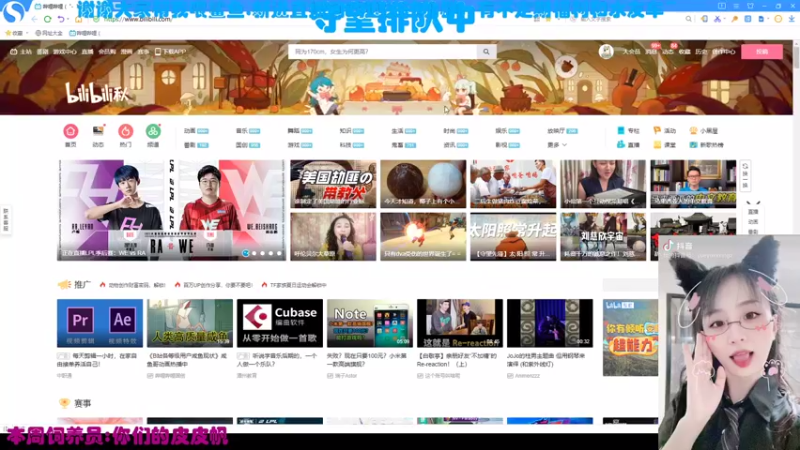Open the Note phone video thumbnail
This screenshot has width=800, height=450.
pos(369,323)
